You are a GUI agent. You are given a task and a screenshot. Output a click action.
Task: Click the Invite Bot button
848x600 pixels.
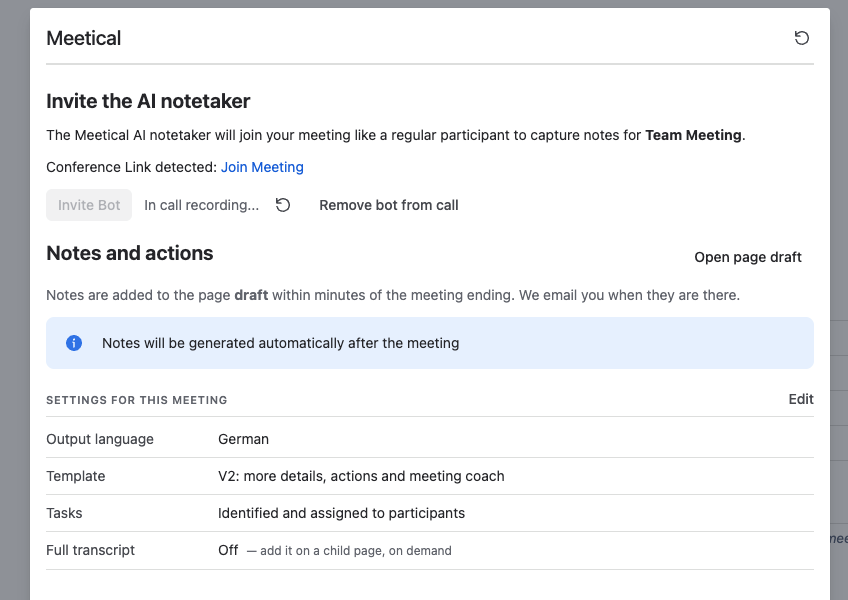[89, 205]
